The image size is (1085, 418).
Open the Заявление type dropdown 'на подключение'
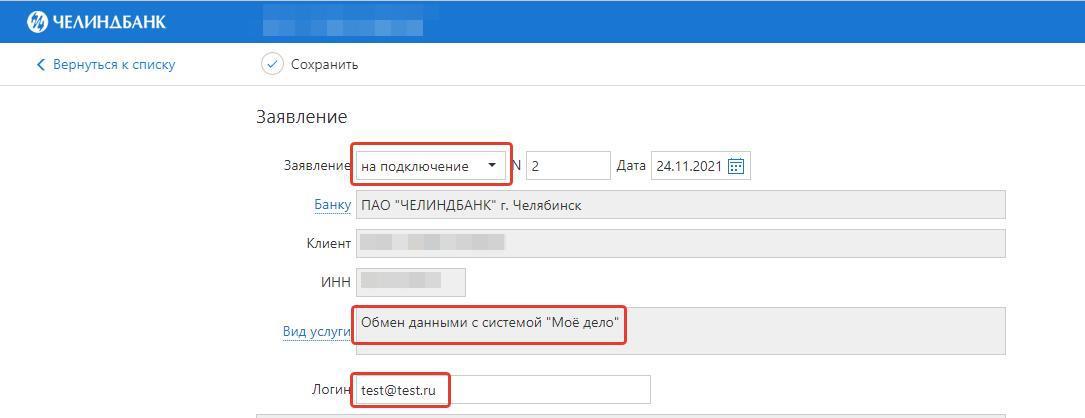point(430,166)
